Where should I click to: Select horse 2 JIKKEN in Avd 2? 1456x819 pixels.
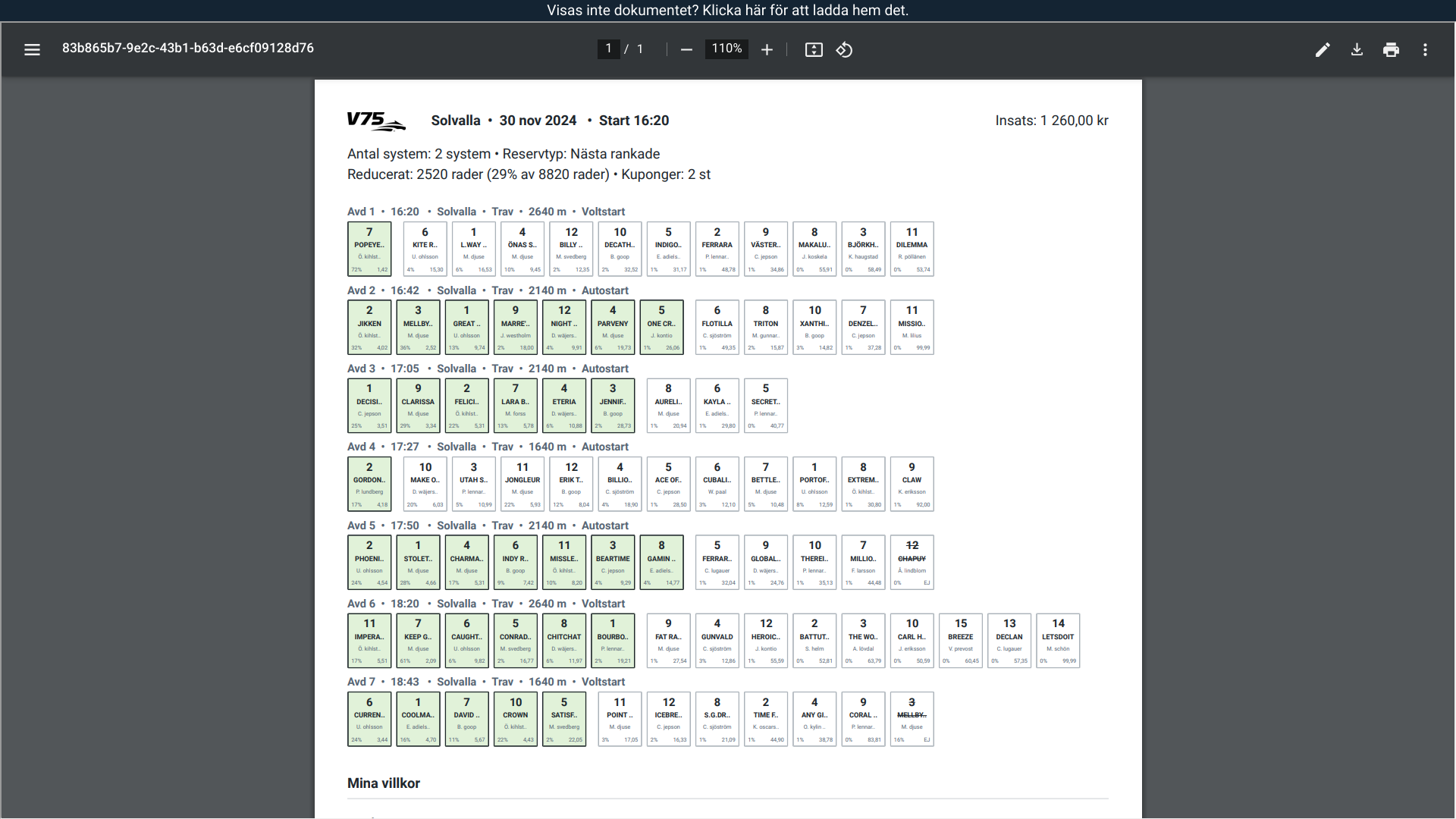(x=369, y=327)
